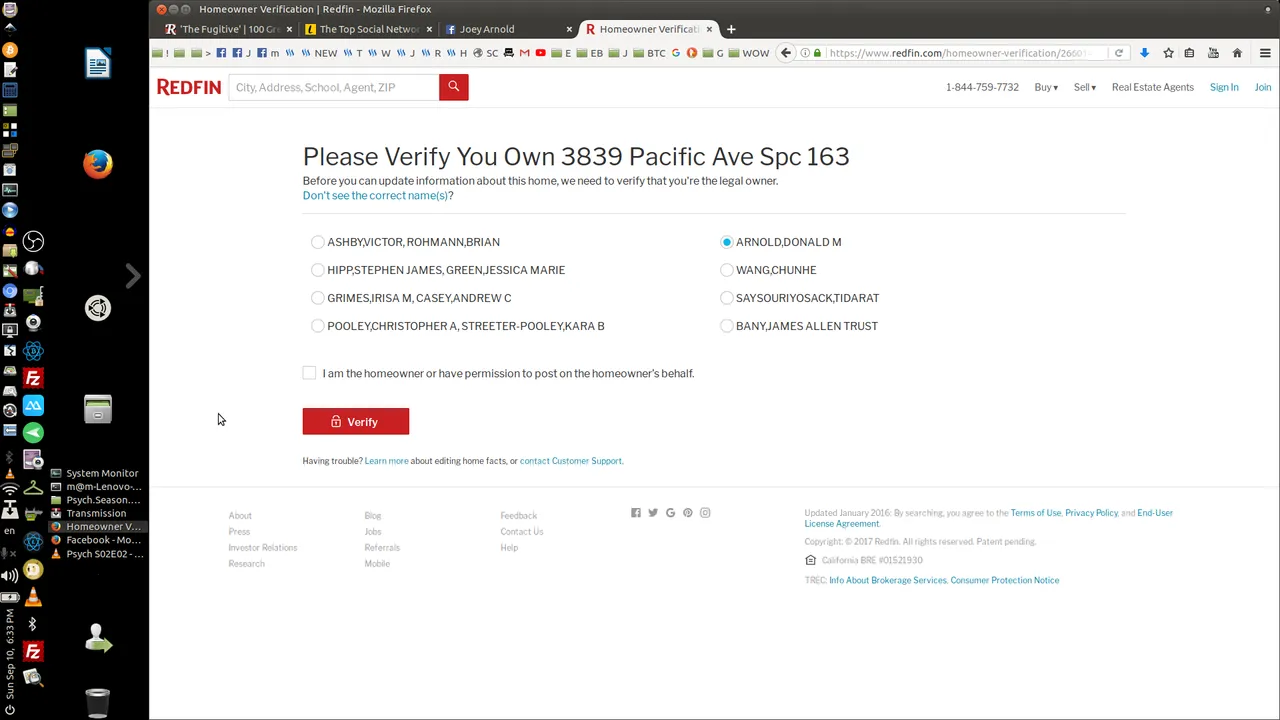The height and width of the screenshot is (720, 1280).
Task: Click the Firefox URL address bar
Action: [x=964, y=53]
